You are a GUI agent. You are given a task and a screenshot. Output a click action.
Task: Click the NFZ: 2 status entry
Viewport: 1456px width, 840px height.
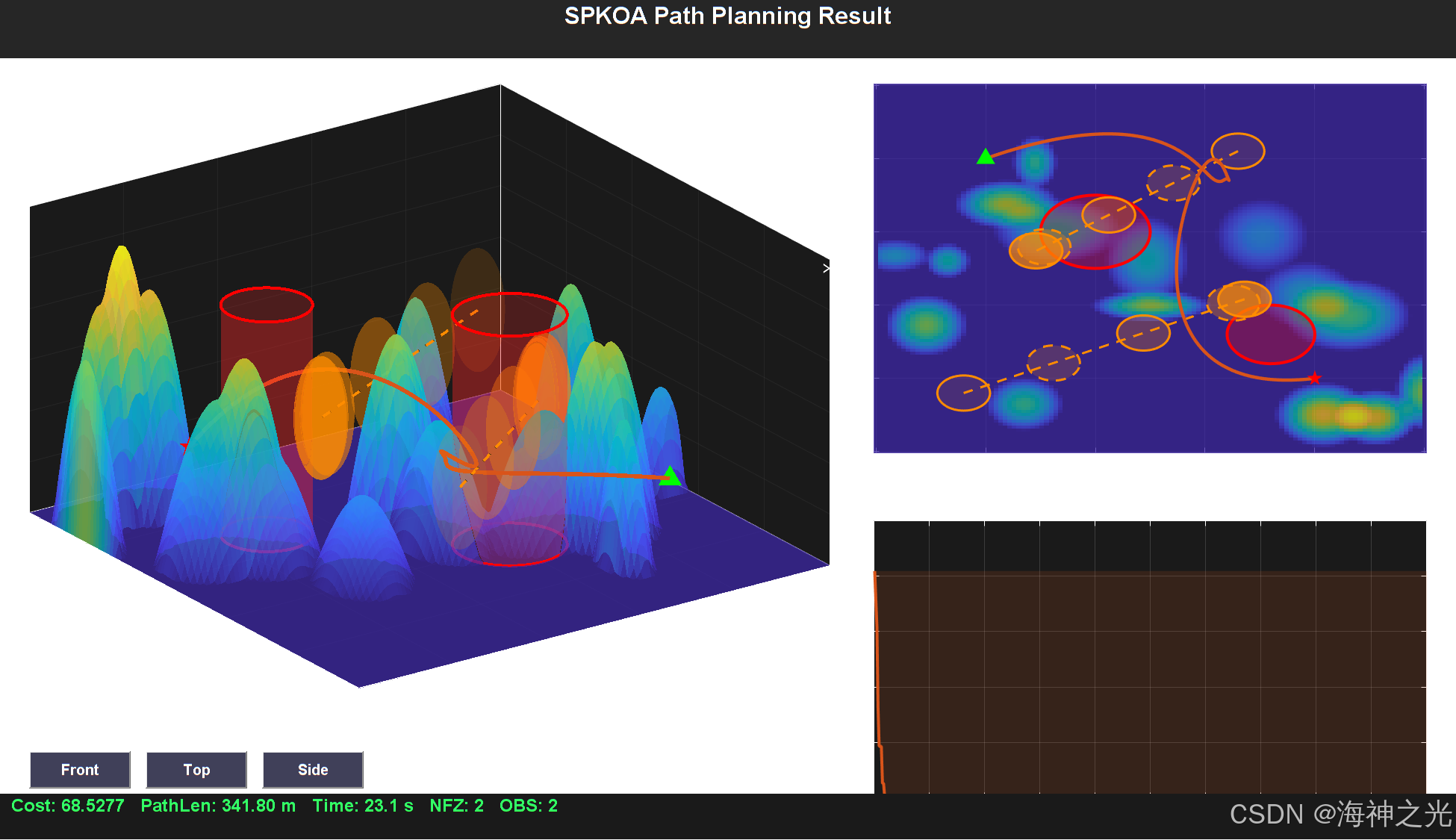457,806
